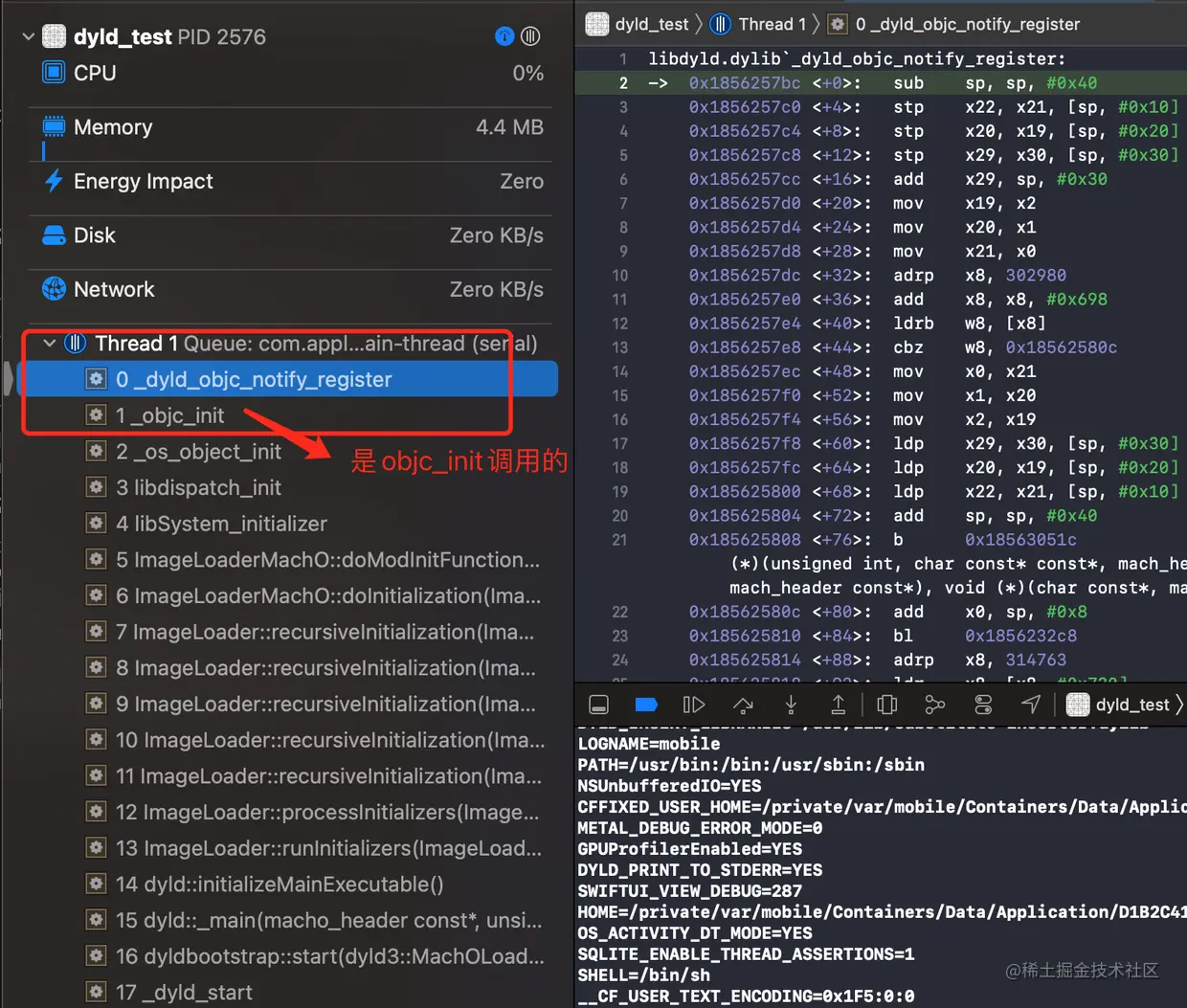Step over the current instruction
This screenshot has height=1008, width=1187.
743,706
